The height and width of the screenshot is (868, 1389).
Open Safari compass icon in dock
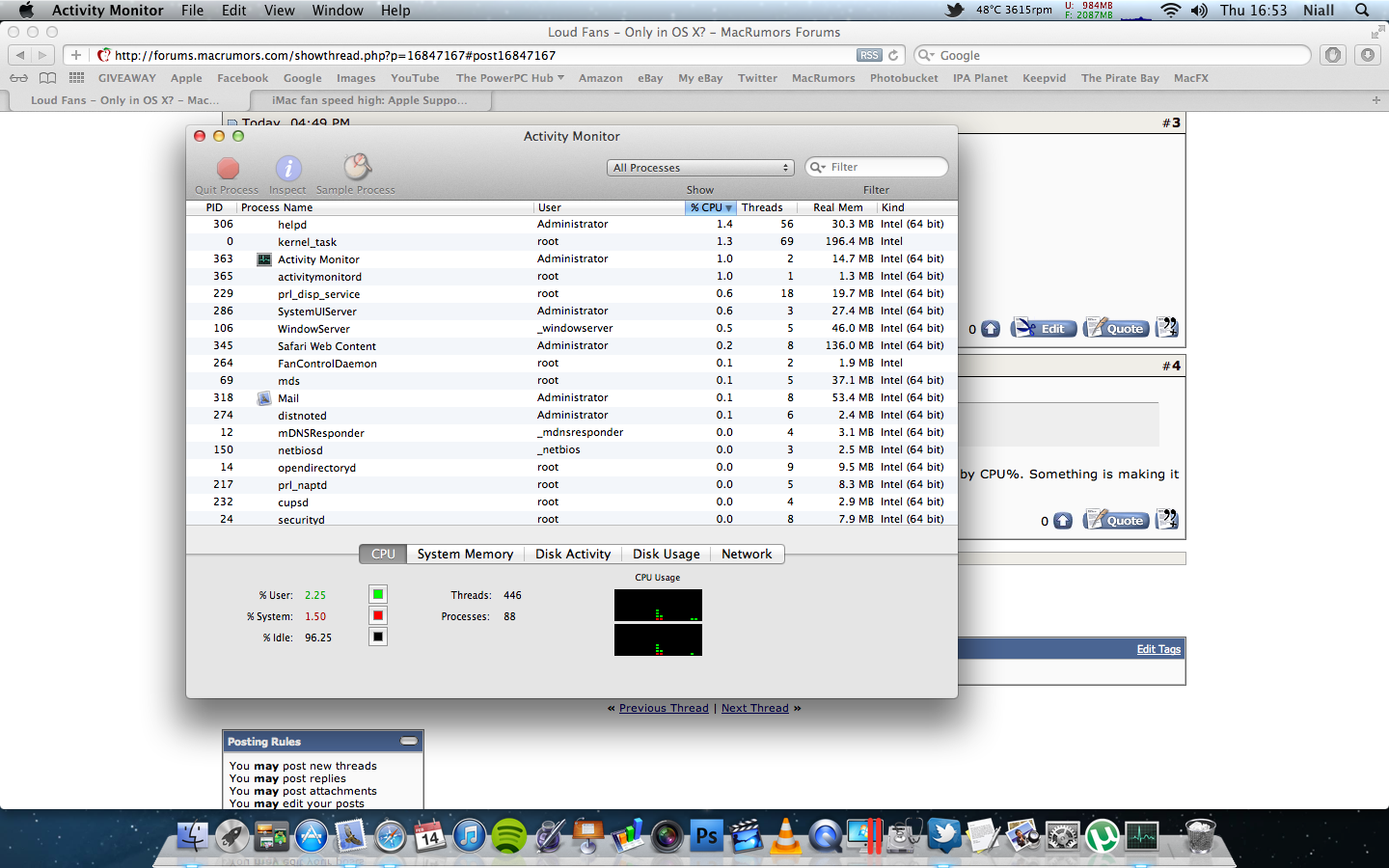tap(391, 835)
